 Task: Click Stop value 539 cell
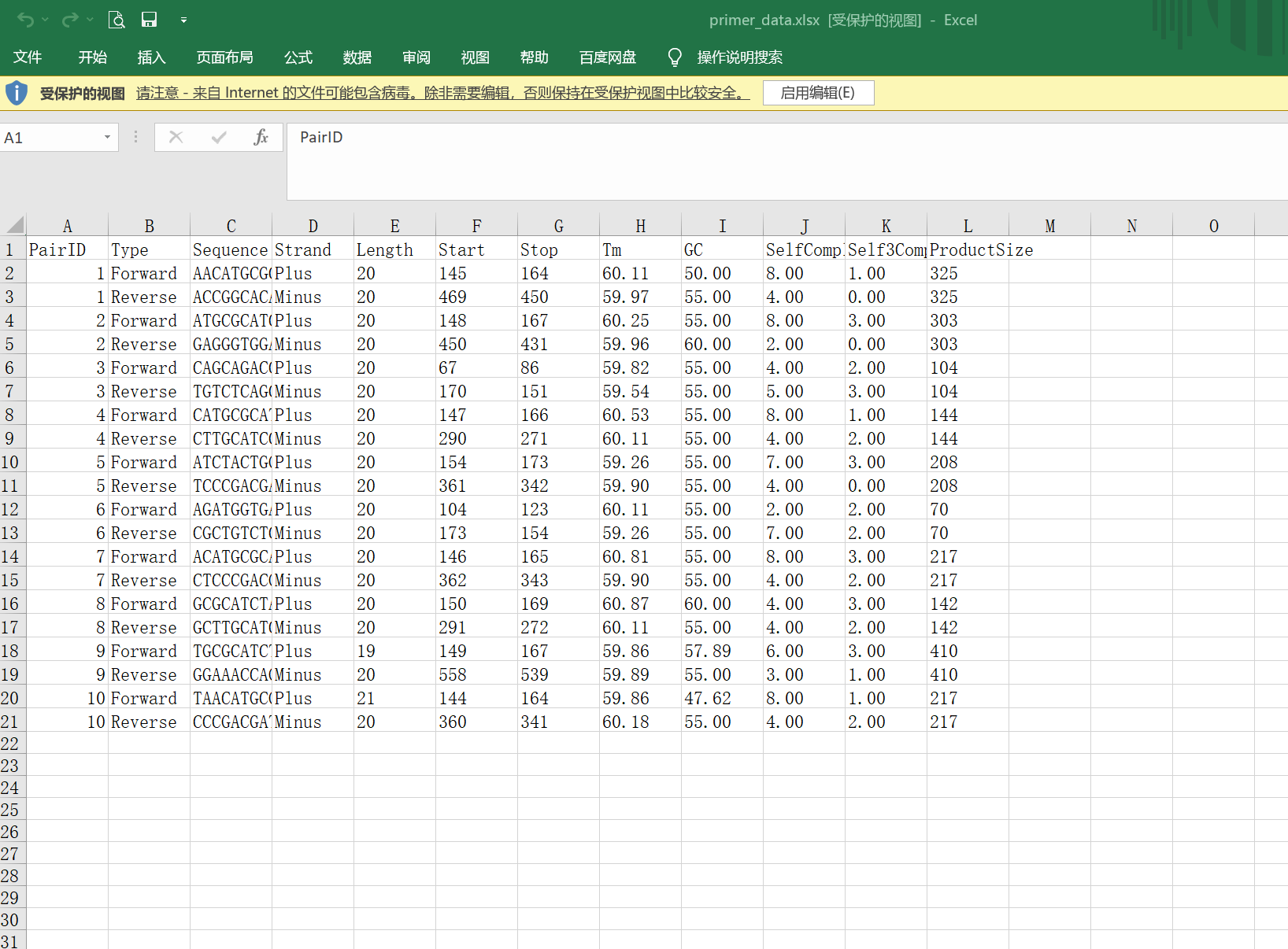pos(559,674)
